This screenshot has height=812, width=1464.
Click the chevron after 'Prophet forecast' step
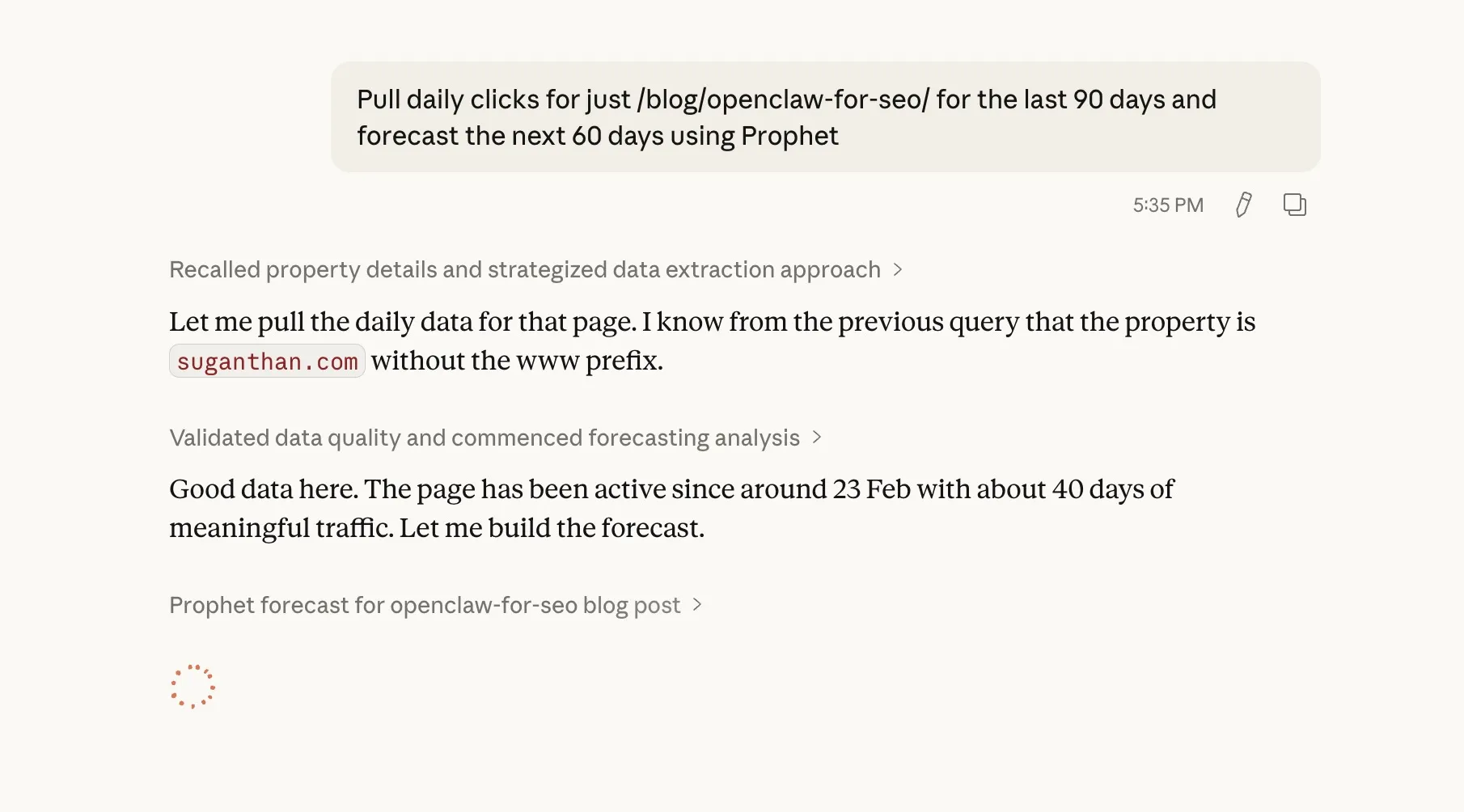click(697, 605)
